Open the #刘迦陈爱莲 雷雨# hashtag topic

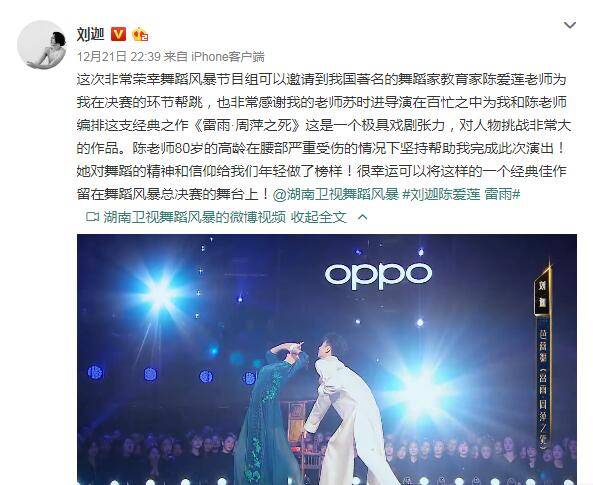[461, 194]
